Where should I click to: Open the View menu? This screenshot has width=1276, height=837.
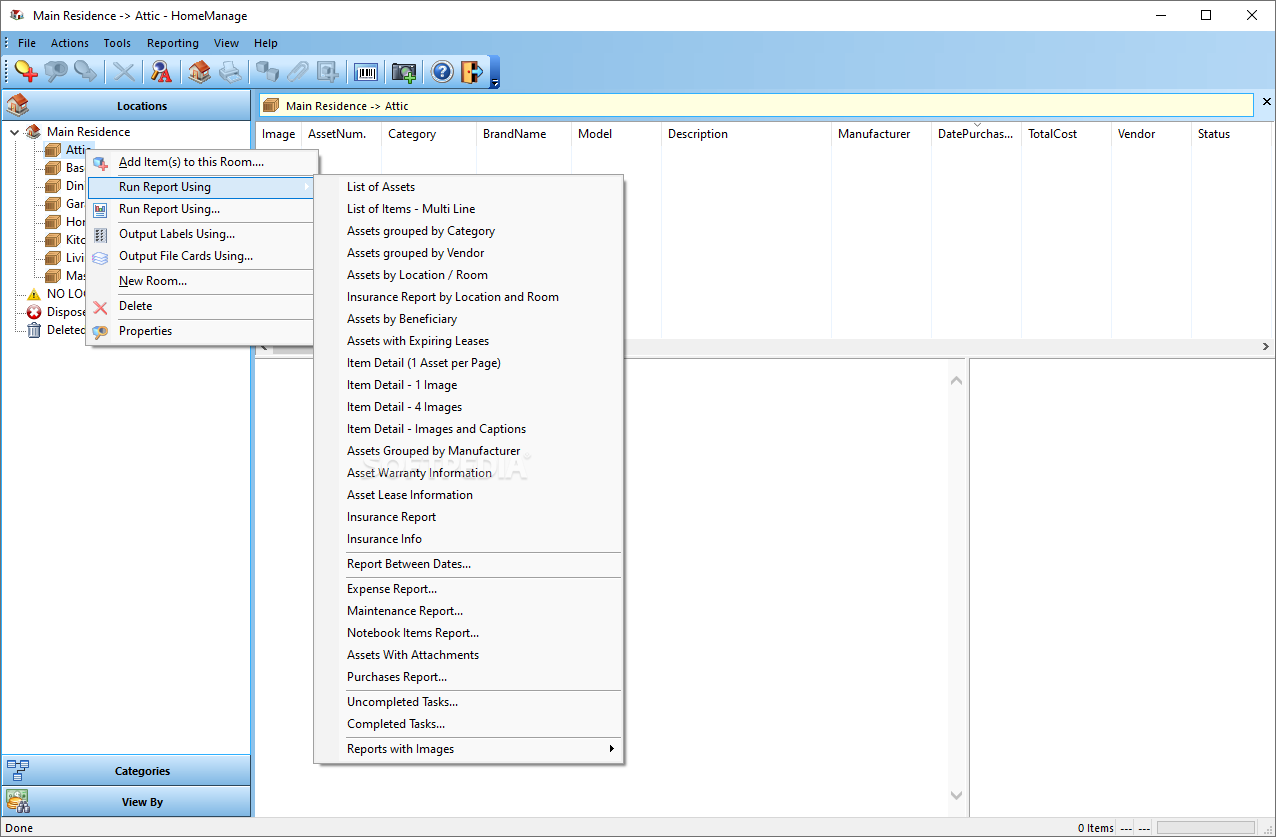[x=227, y=43]
